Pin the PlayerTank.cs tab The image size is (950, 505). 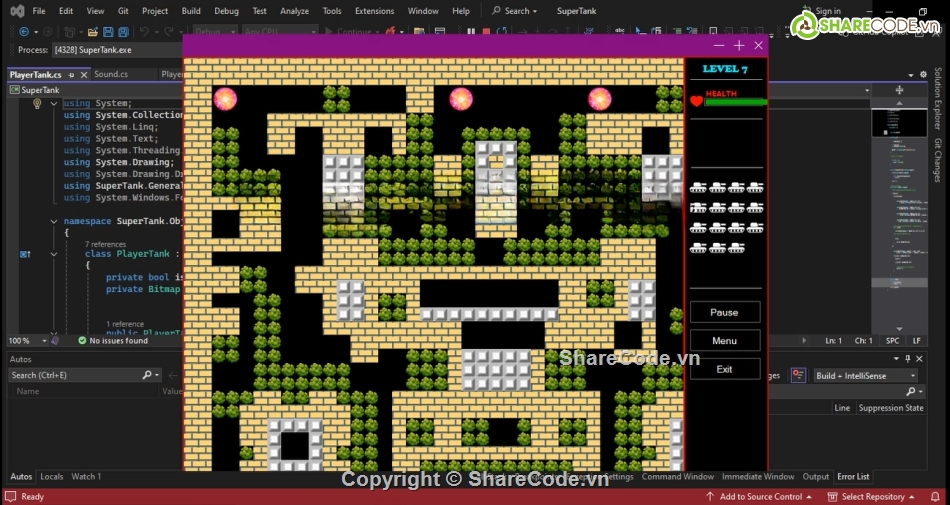coord(71,75)
